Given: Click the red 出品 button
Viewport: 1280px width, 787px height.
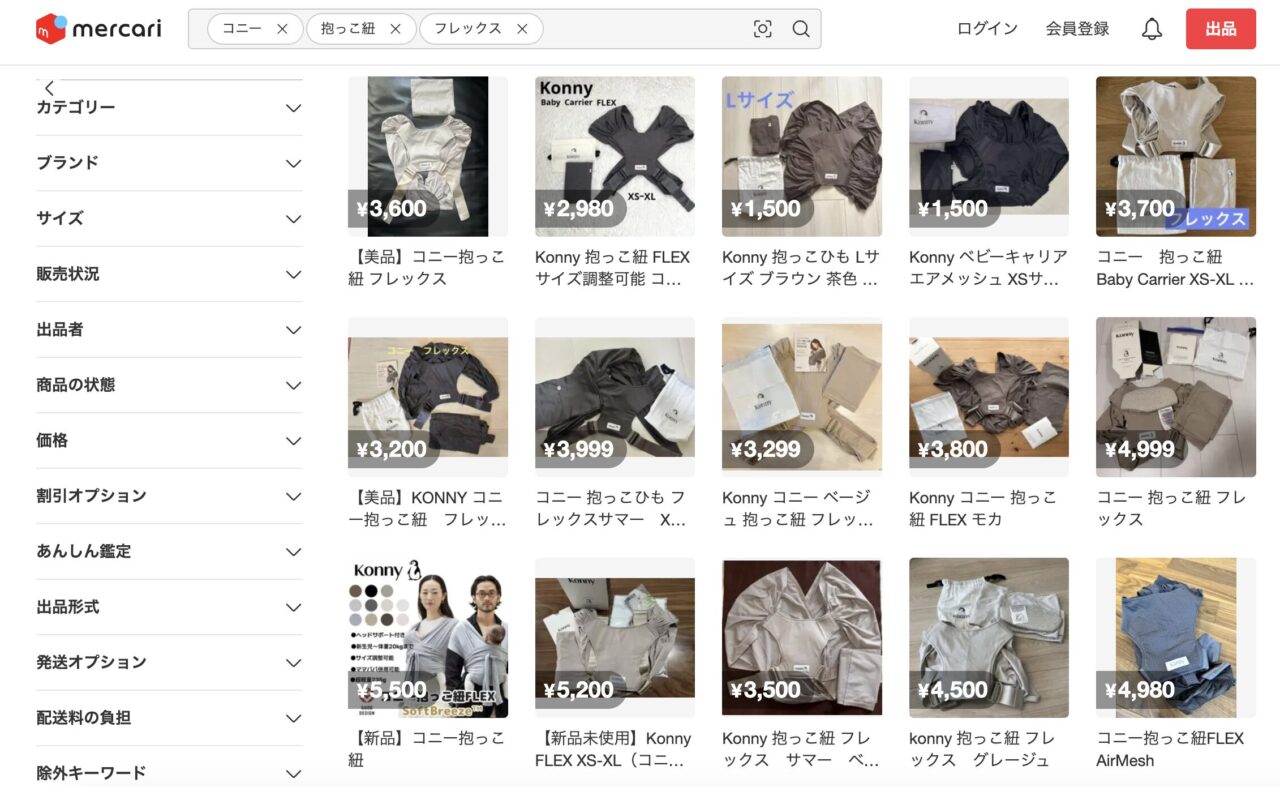Looking at the screenshot, I should (1220, 29).
